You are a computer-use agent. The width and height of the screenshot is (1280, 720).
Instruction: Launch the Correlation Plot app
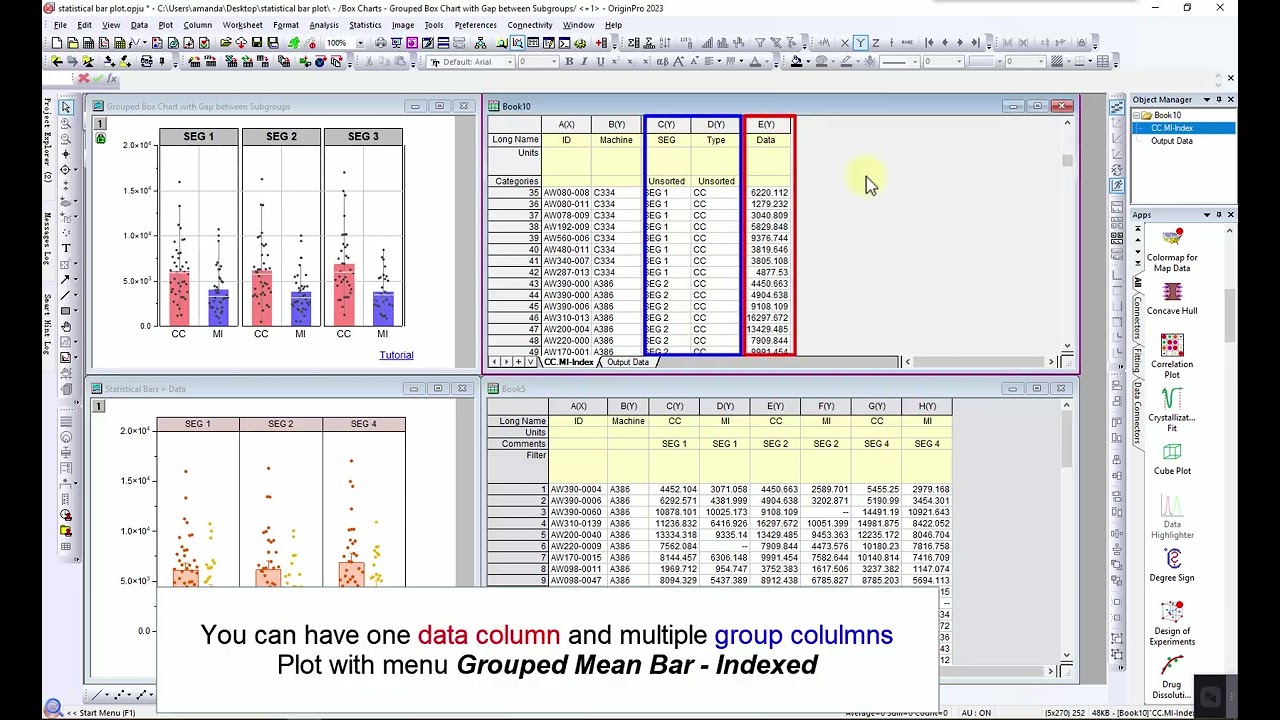click(x=1172, y=357)
